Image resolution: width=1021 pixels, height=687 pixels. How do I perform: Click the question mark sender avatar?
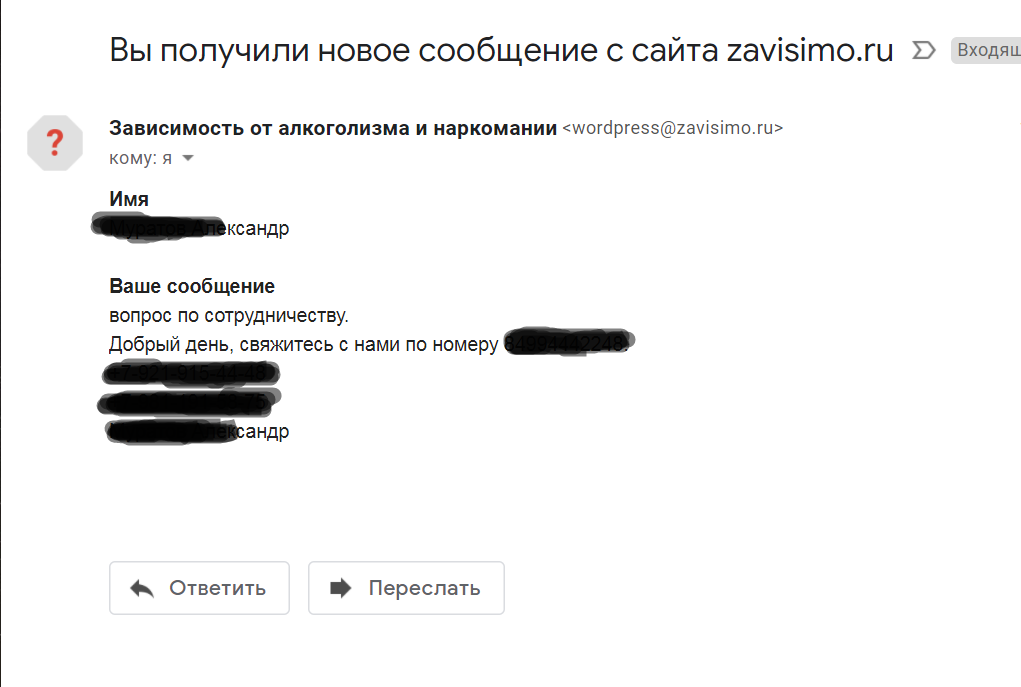coord(56,142)
